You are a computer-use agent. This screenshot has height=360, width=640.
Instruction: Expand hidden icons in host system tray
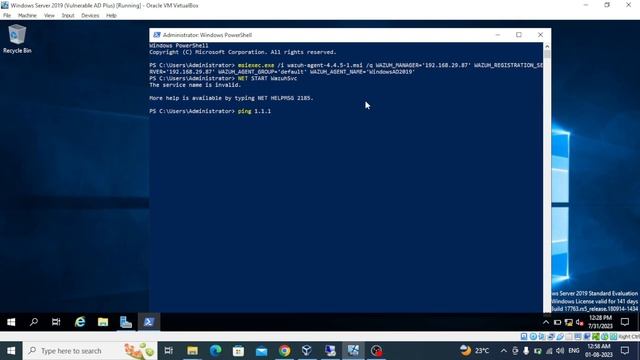pyautogui.click(x=503, y=351)
